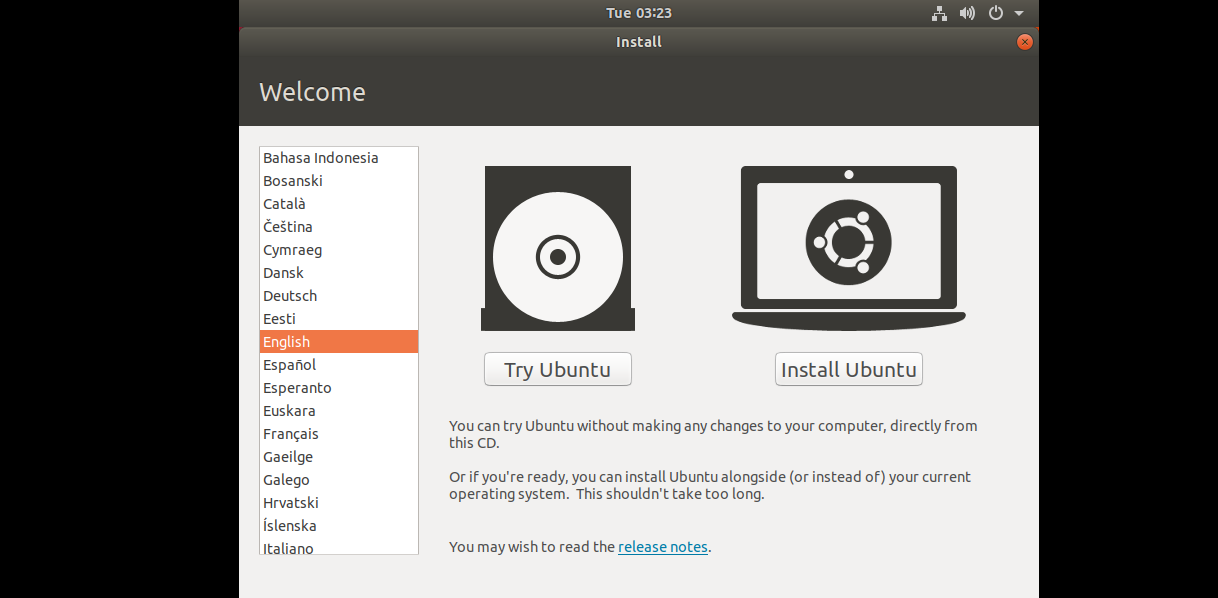Screen dimensions: 1218x598
Task: Select Esperanto language
Action: coord(339,388)
